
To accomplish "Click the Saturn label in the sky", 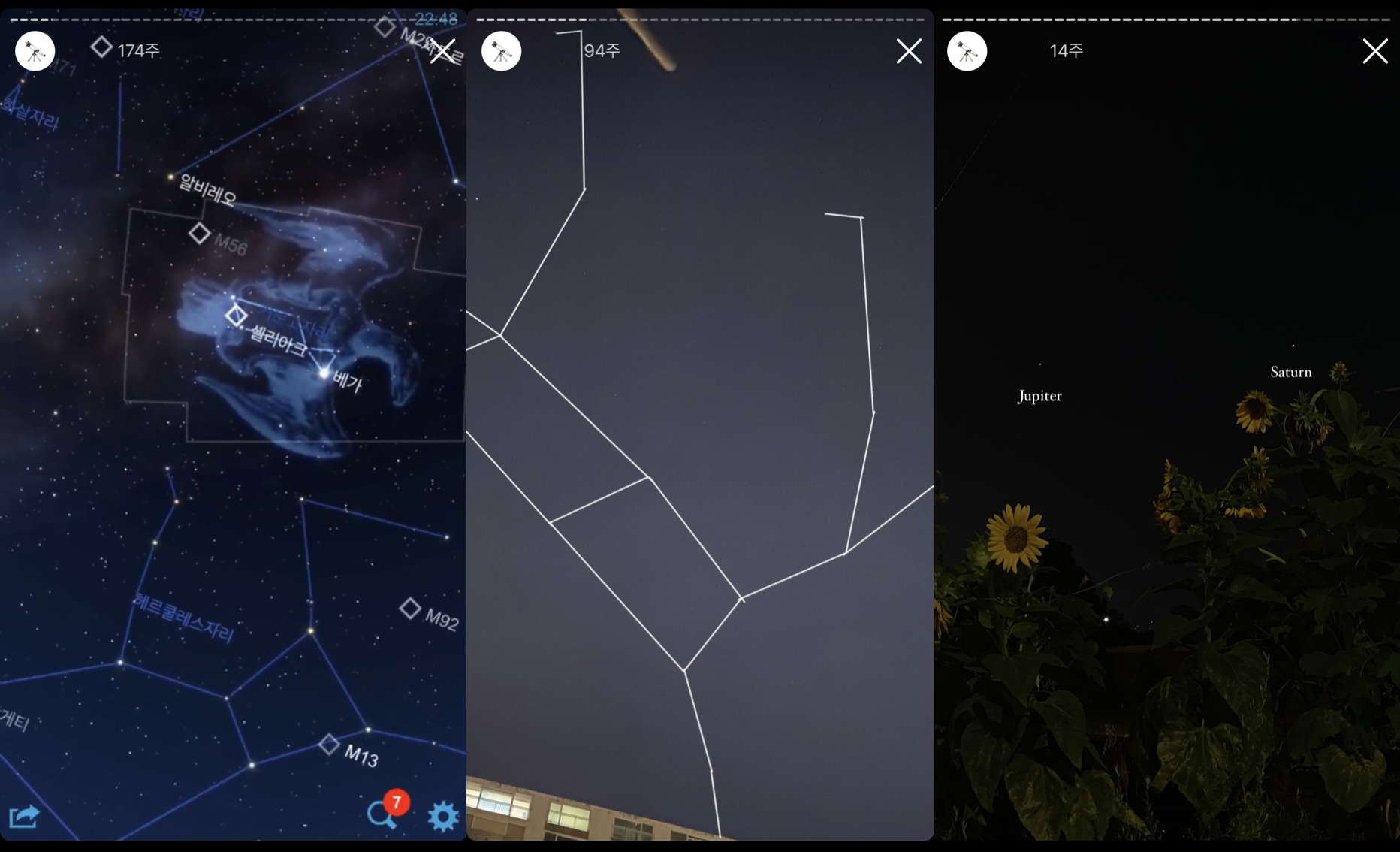I will point(1290,372).
